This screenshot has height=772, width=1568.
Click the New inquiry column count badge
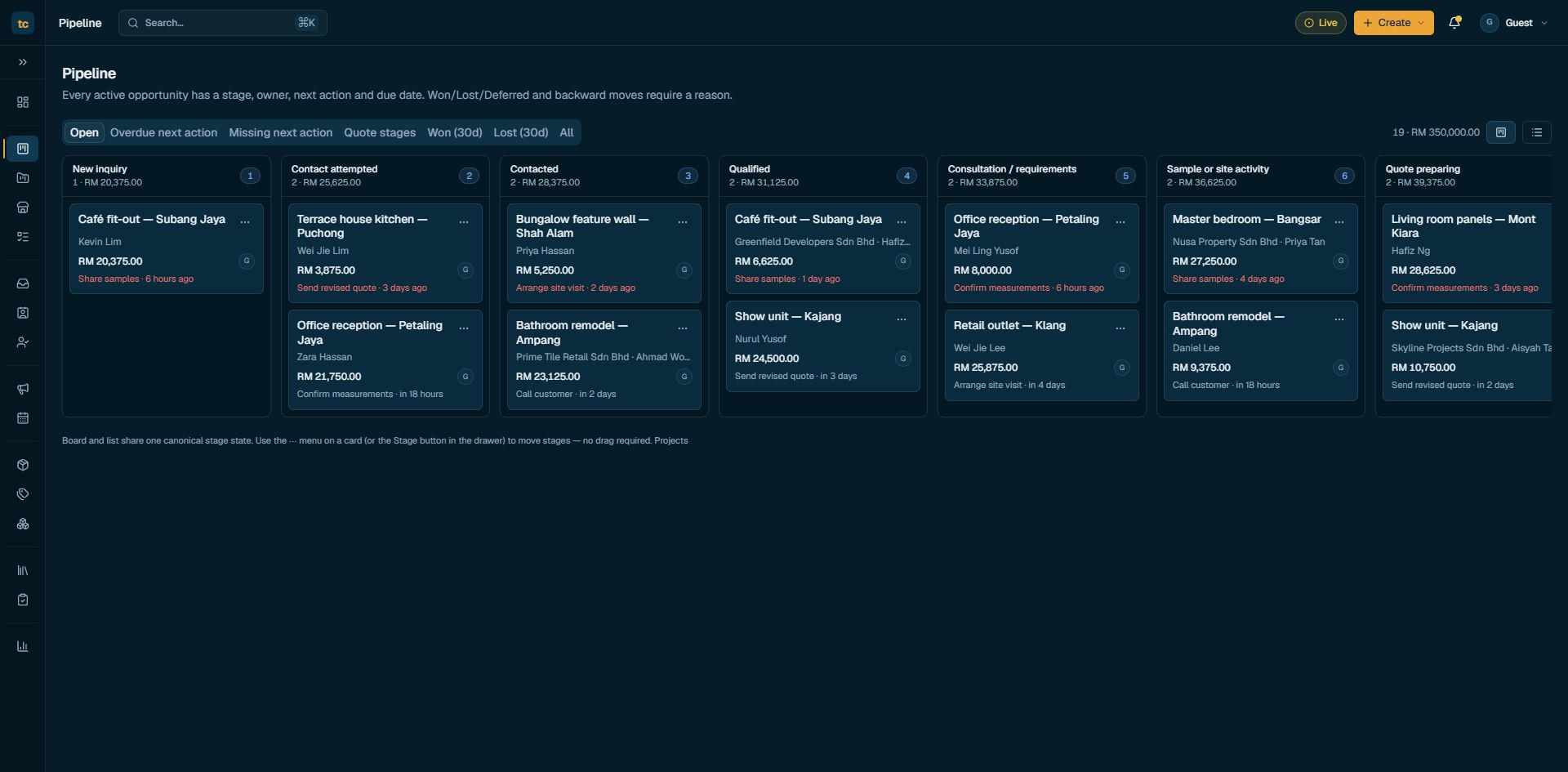(x=250, y=176)
